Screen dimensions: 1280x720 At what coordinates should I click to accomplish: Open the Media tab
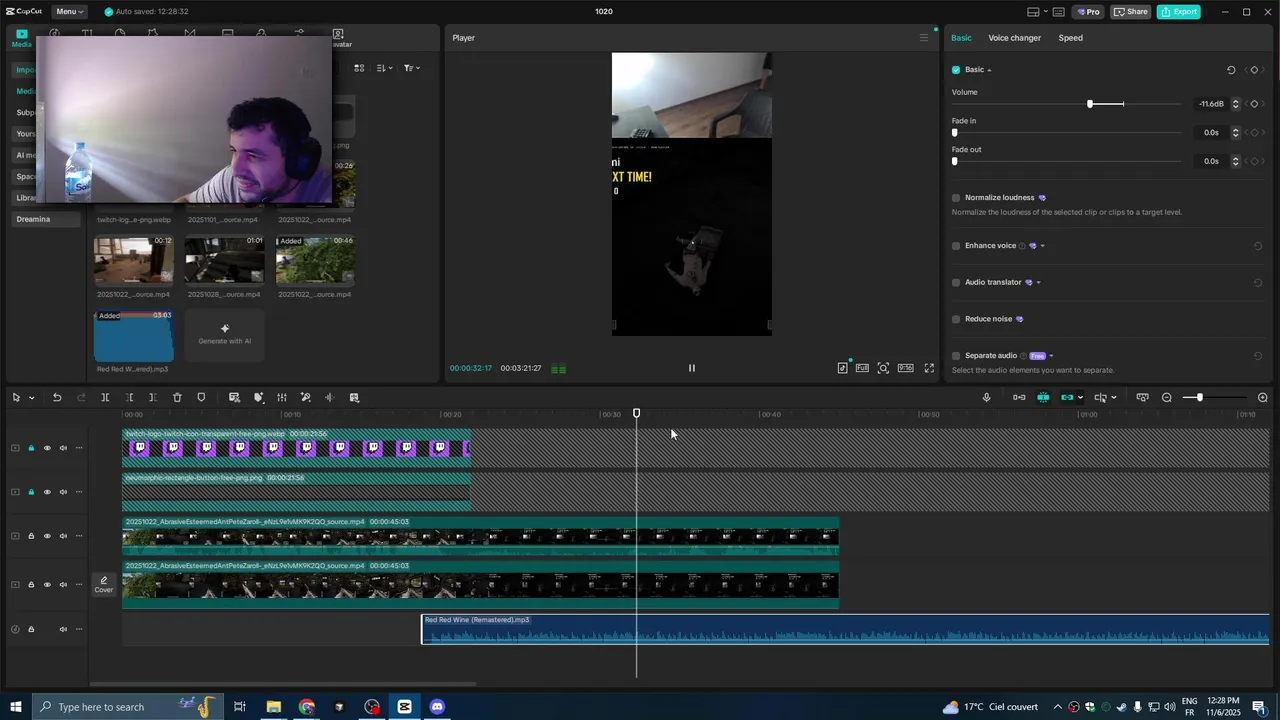pyautogui.click(x=21, y=38)
